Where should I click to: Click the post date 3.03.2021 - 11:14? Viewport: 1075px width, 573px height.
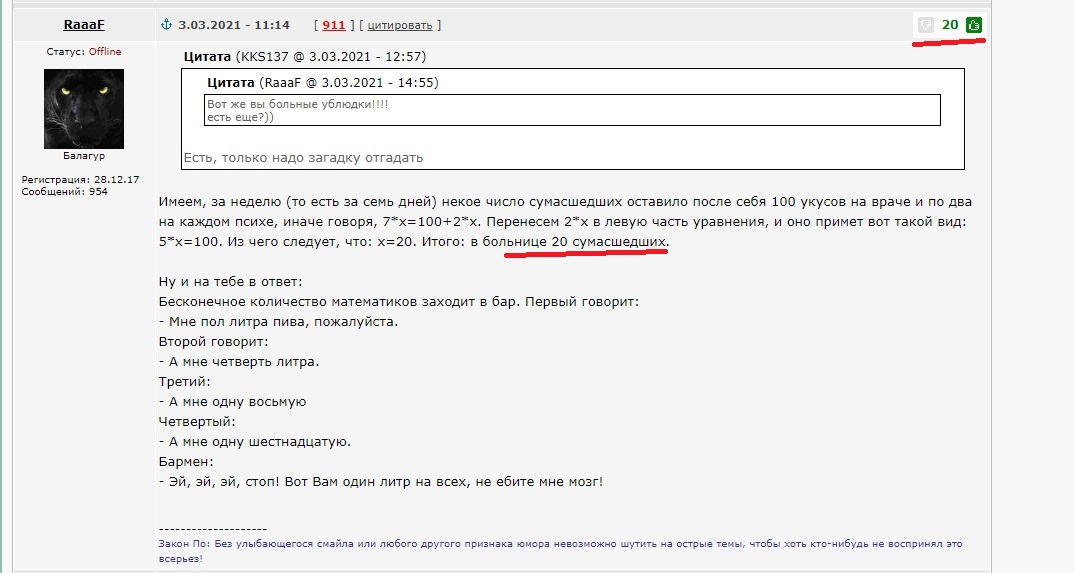tap(234, 25)
